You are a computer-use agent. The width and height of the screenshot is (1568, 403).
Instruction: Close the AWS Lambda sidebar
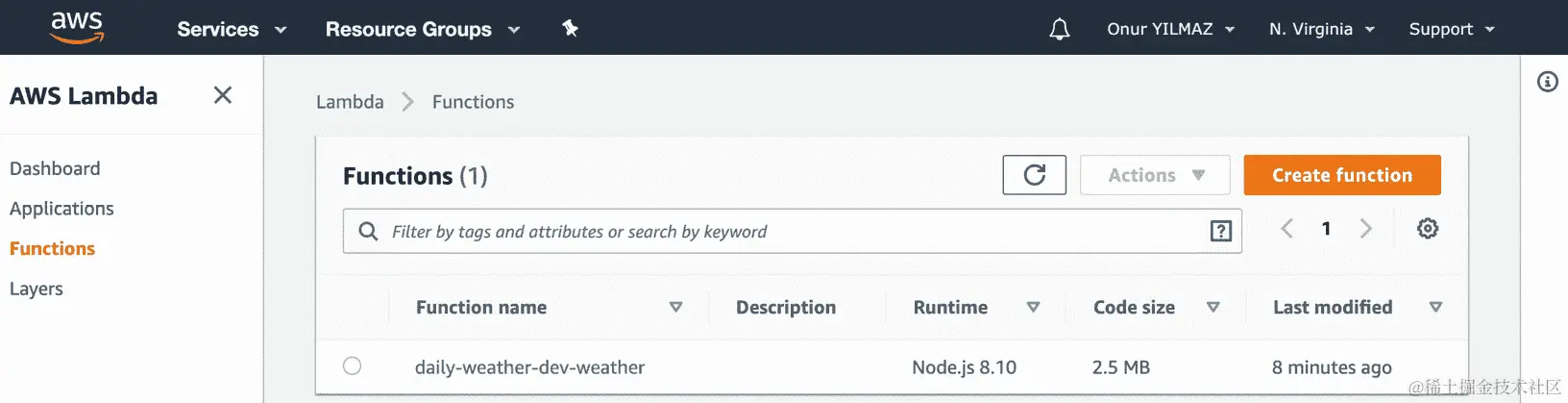[223, 95]
